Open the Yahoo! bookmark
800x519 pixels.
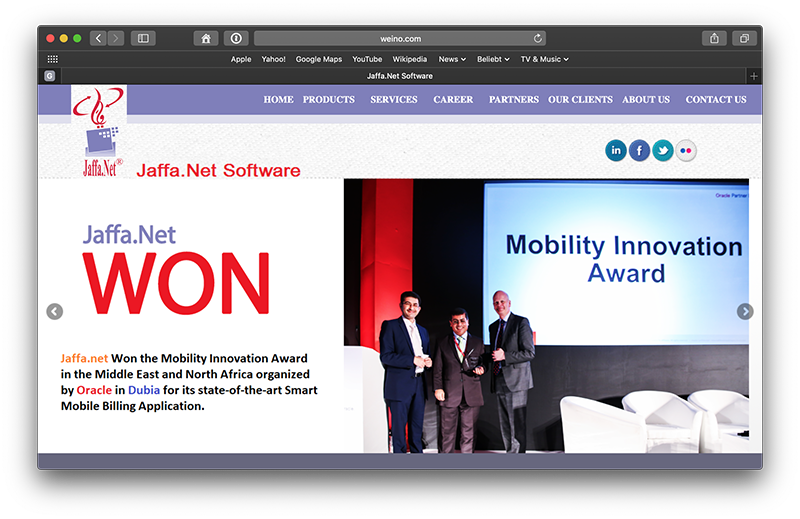tap(273, 59)
